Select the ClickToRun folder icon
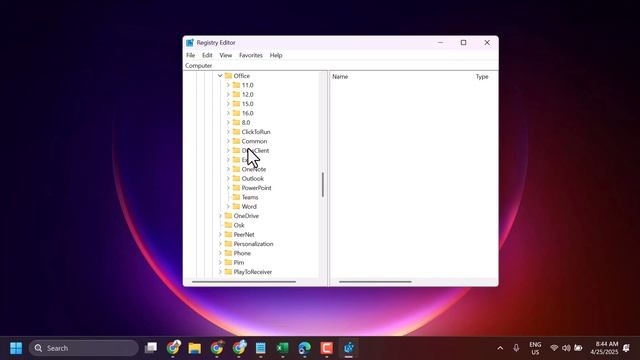This screenshot has height=360, width=640. 236,132
